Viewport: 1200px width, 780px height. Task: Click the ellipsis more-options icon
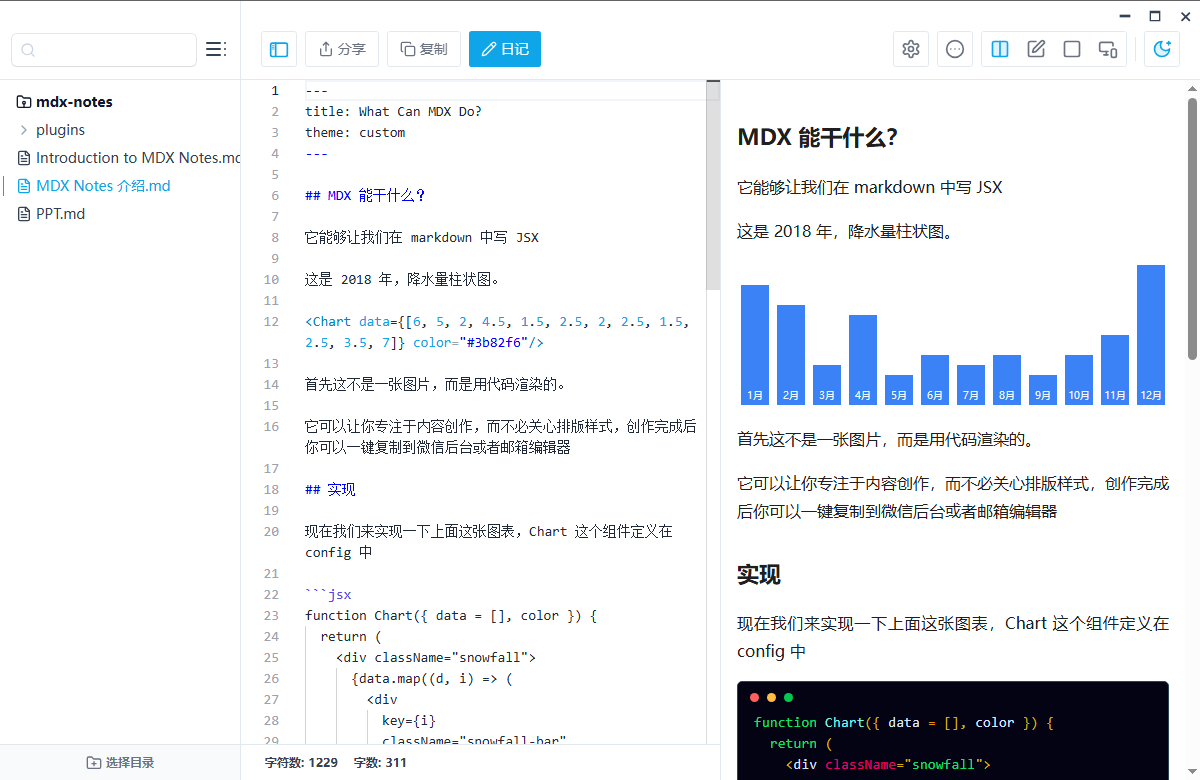pos(954,48)
